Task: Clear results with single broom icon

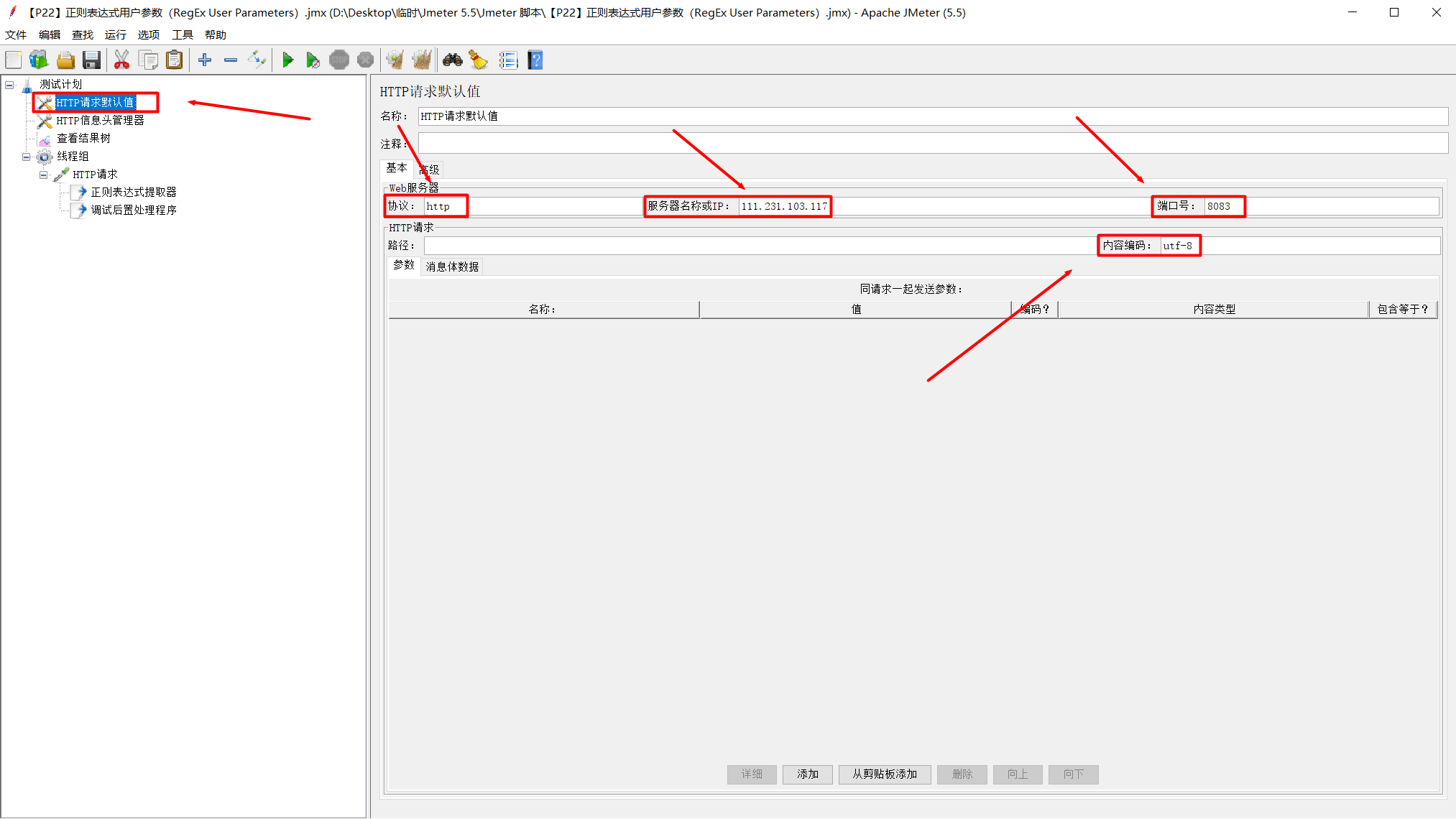Action: click(395, 60)
